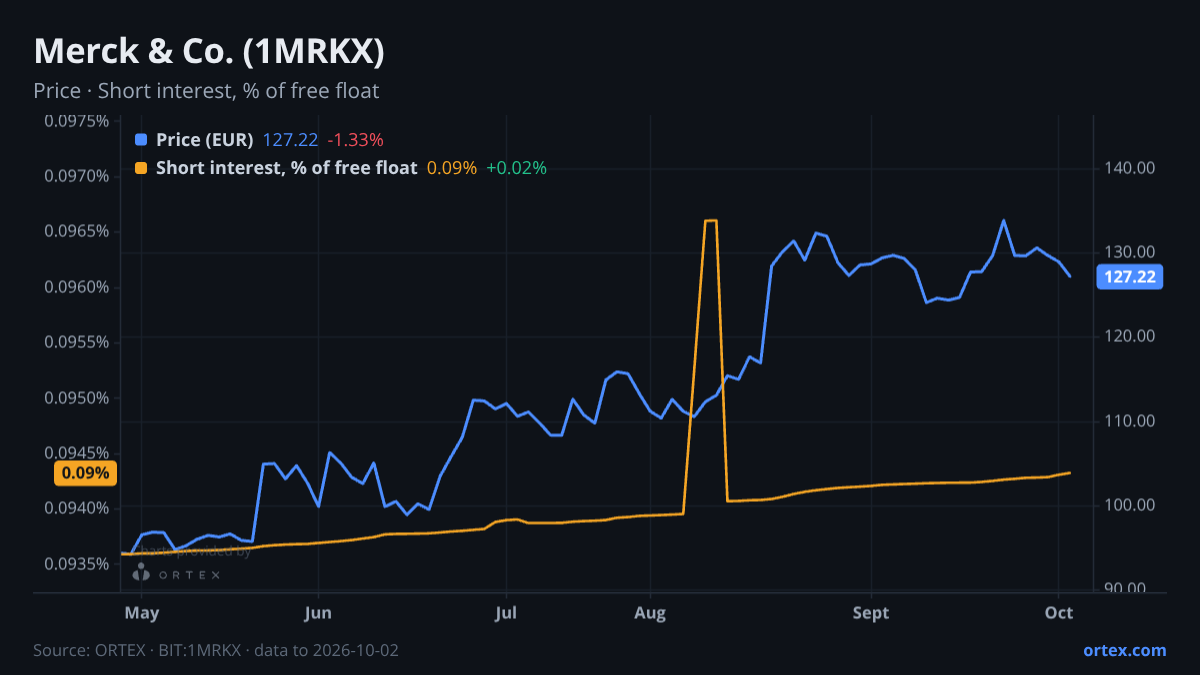Viewport: 1200px width, 675px height.
Task: Click the 0.0970% left axis label
Action: [76, 177]
